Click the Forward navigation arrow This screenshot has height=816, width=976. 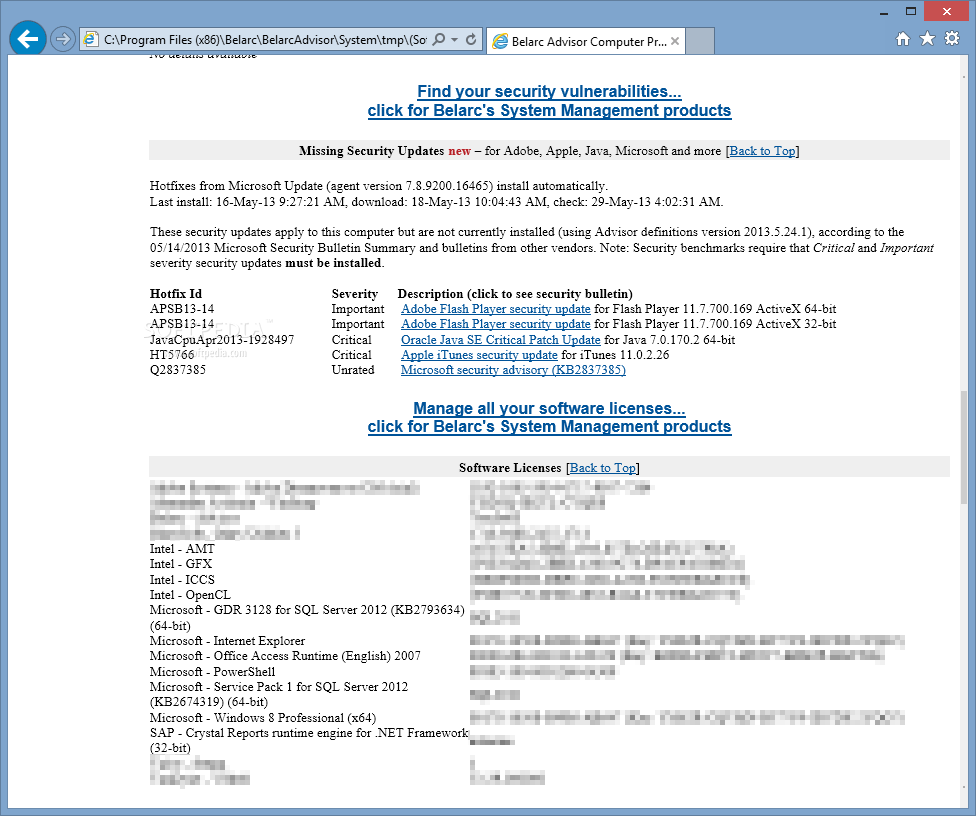click(x=62, y=40)
